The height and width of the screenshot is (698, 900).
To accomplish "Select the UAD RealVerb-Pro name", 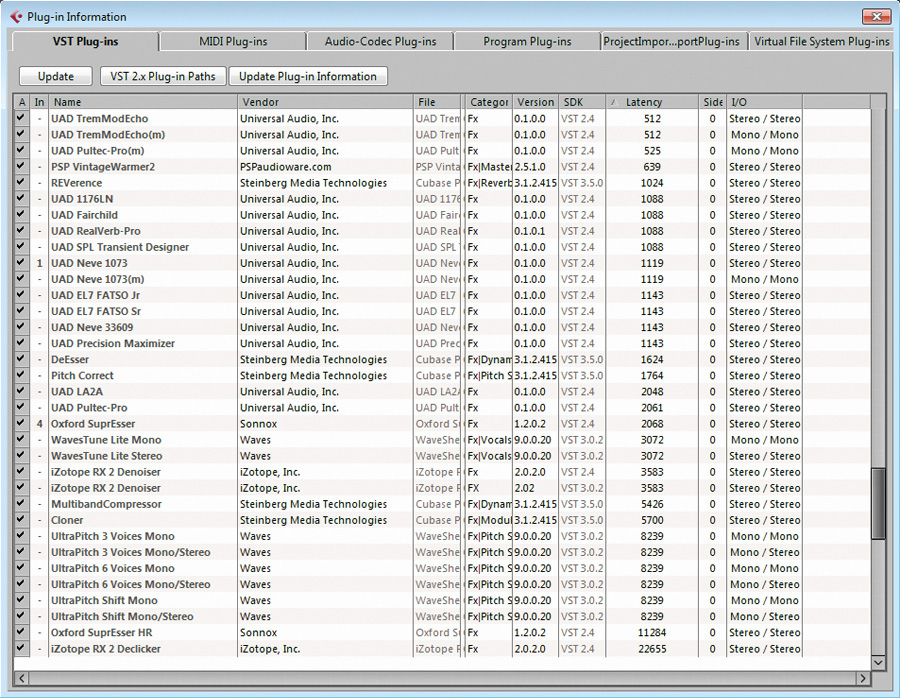I will click(96, 231).
